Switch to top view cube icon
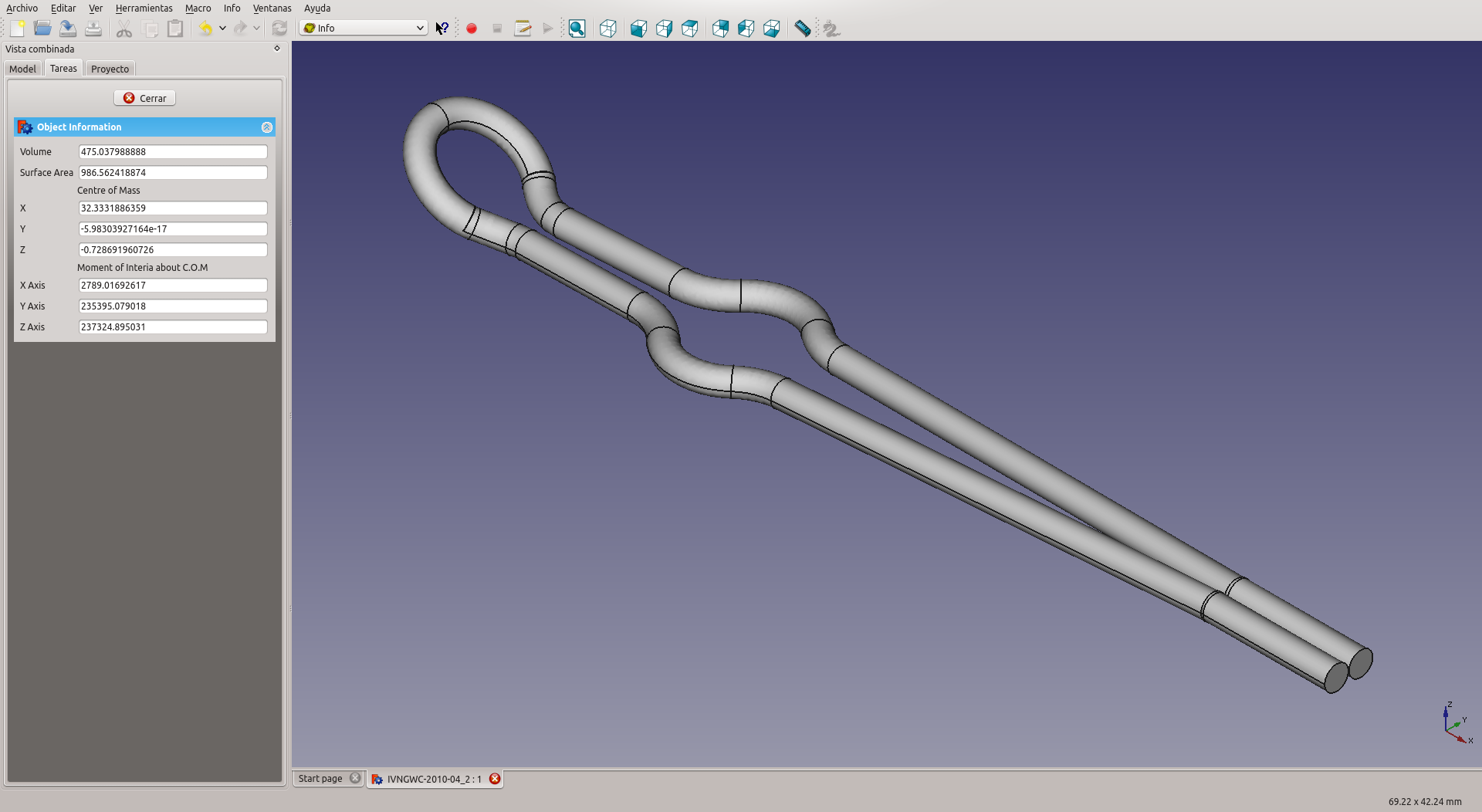Image resolution: width=1482 pixels, height=812 pixels. coord(664,29)
